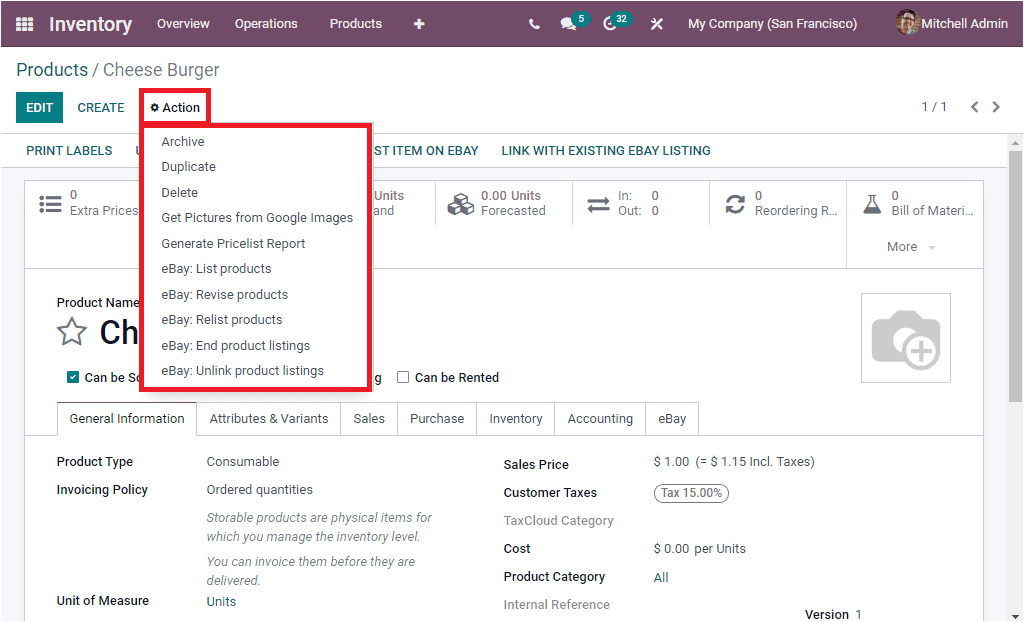Viewport: 1024px width, 622px height.
Task: Click the EDIT button
Action: (x=38, y=107)
